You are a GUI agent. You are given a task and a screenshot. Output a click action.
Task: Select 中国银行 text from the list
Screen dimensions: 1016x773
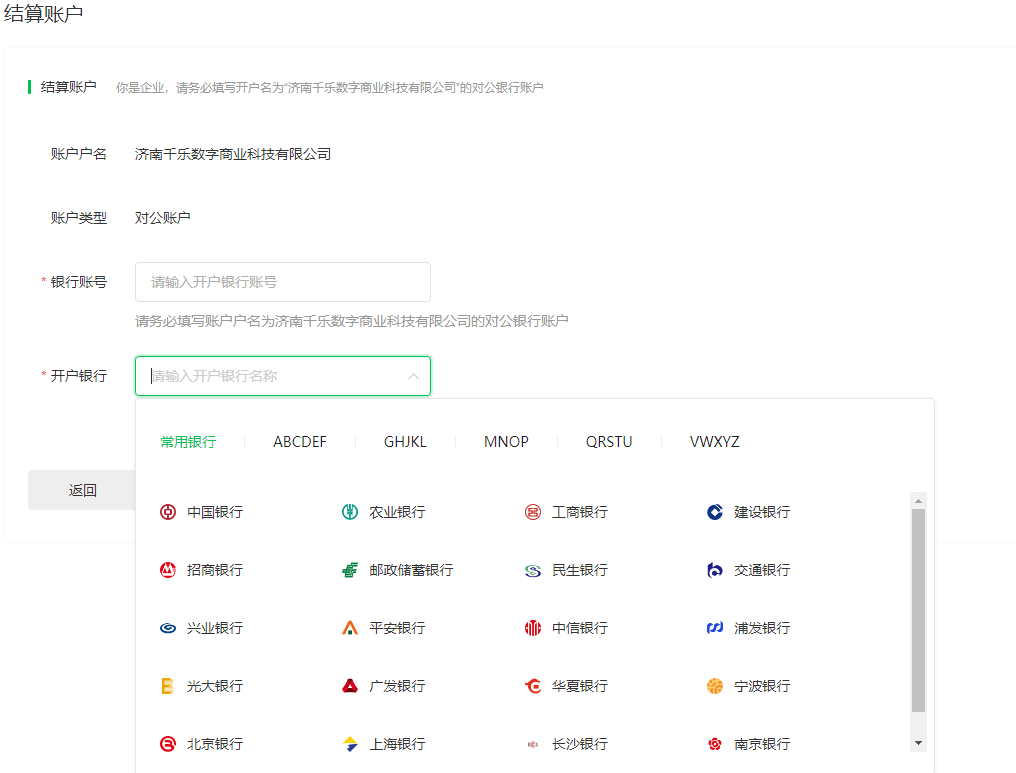(x=215, y=512)
